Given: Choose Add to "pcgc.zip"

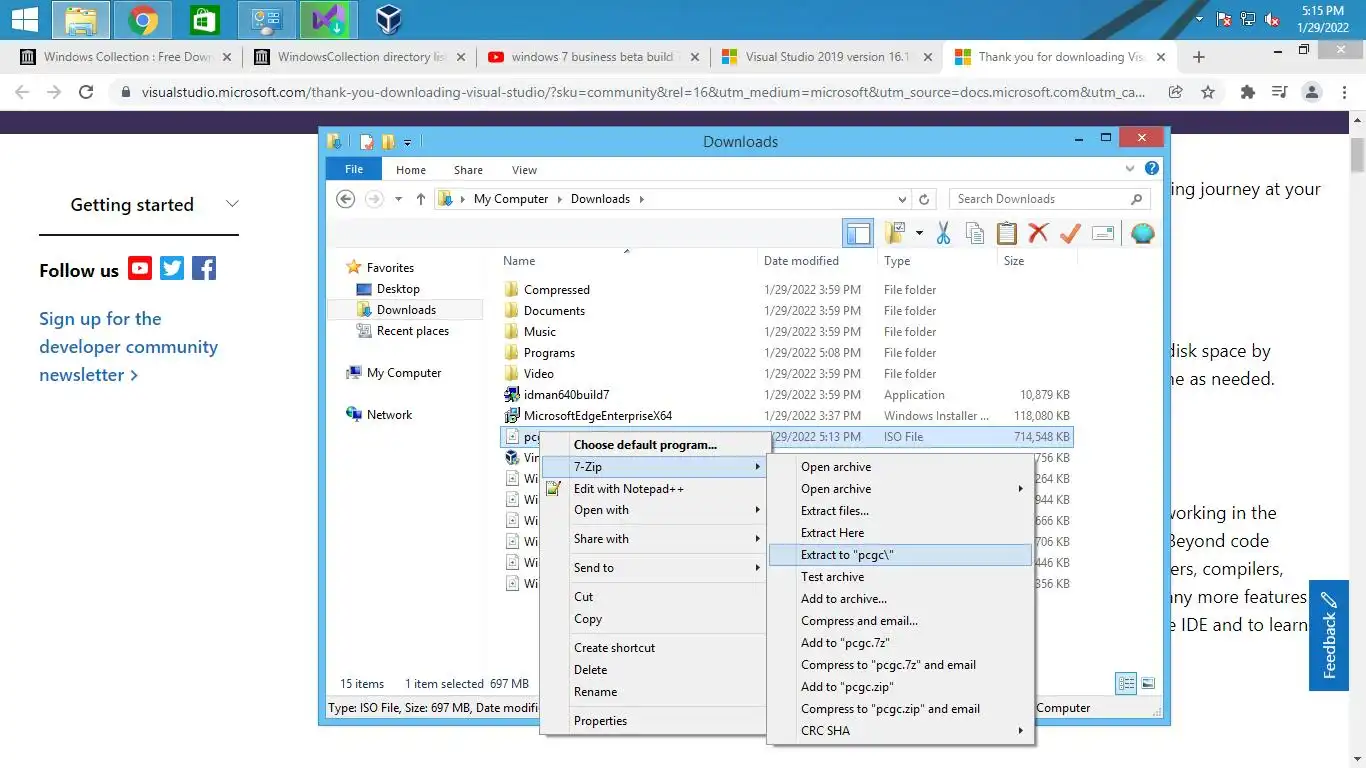Looking at the screenshot, I should pyautogui.click(x=900, y=687).
